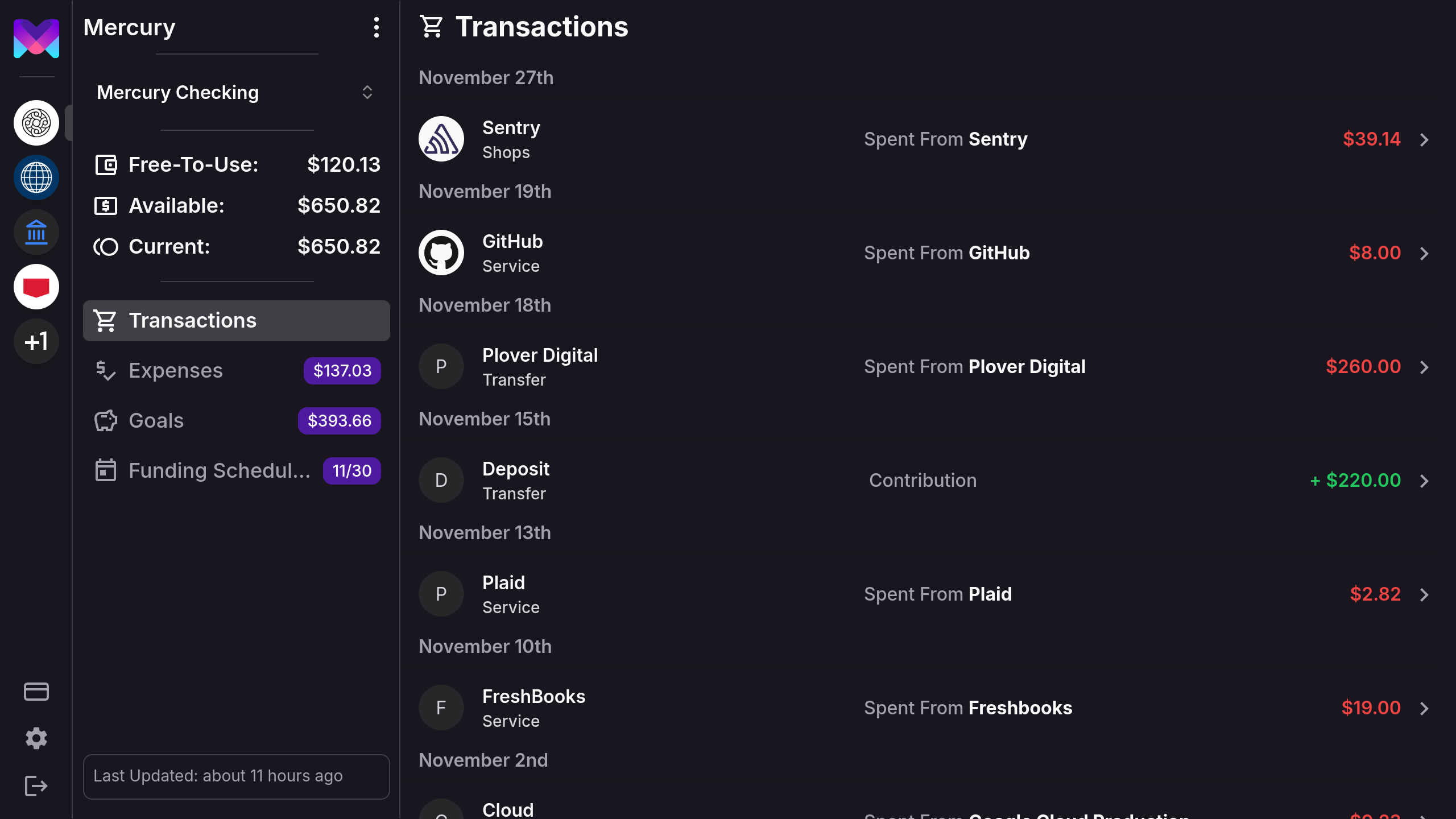Click the Free-To-Use balance row
Screen dimensions: 1456x819
237,165
